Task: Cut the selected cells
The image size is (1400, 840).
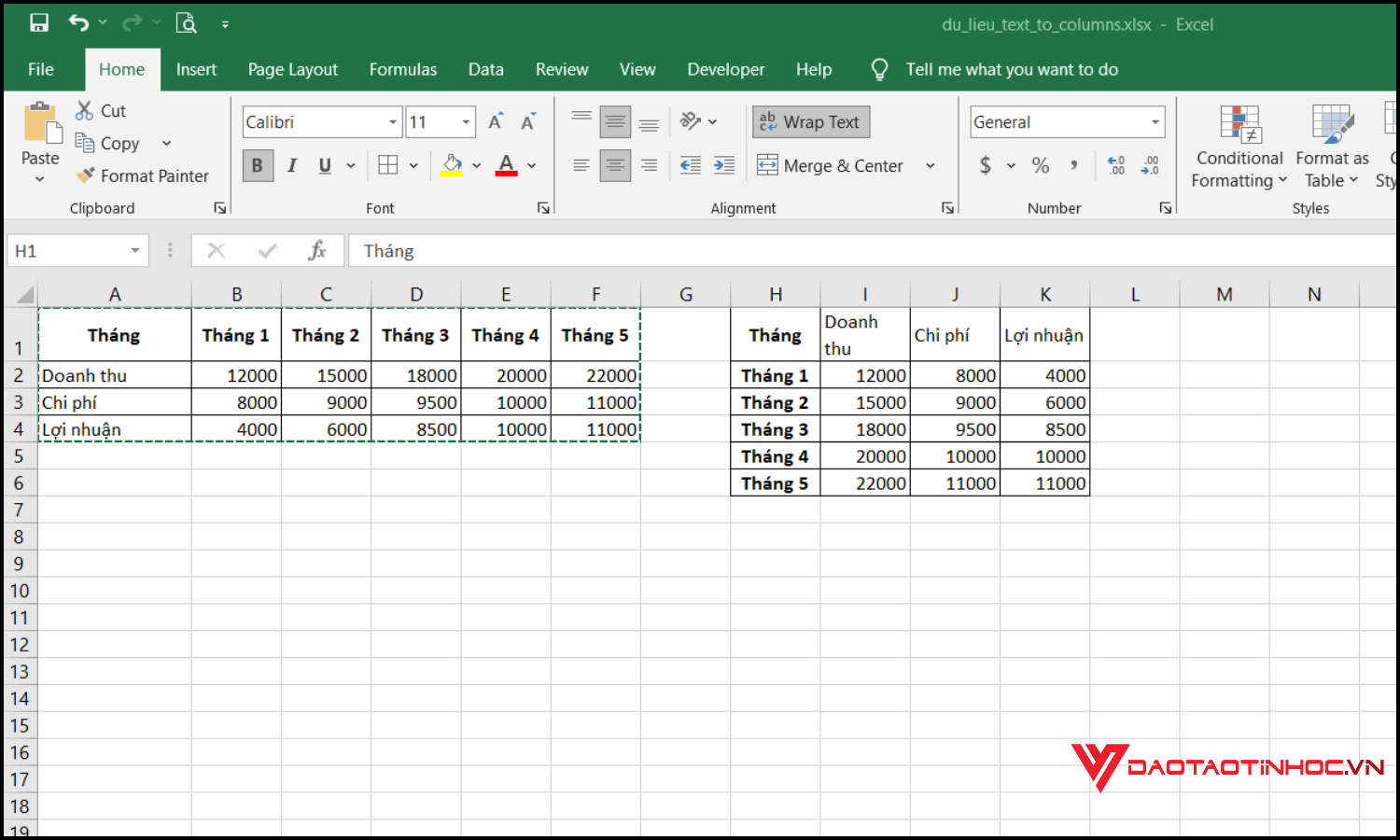Action: point(101,110)
